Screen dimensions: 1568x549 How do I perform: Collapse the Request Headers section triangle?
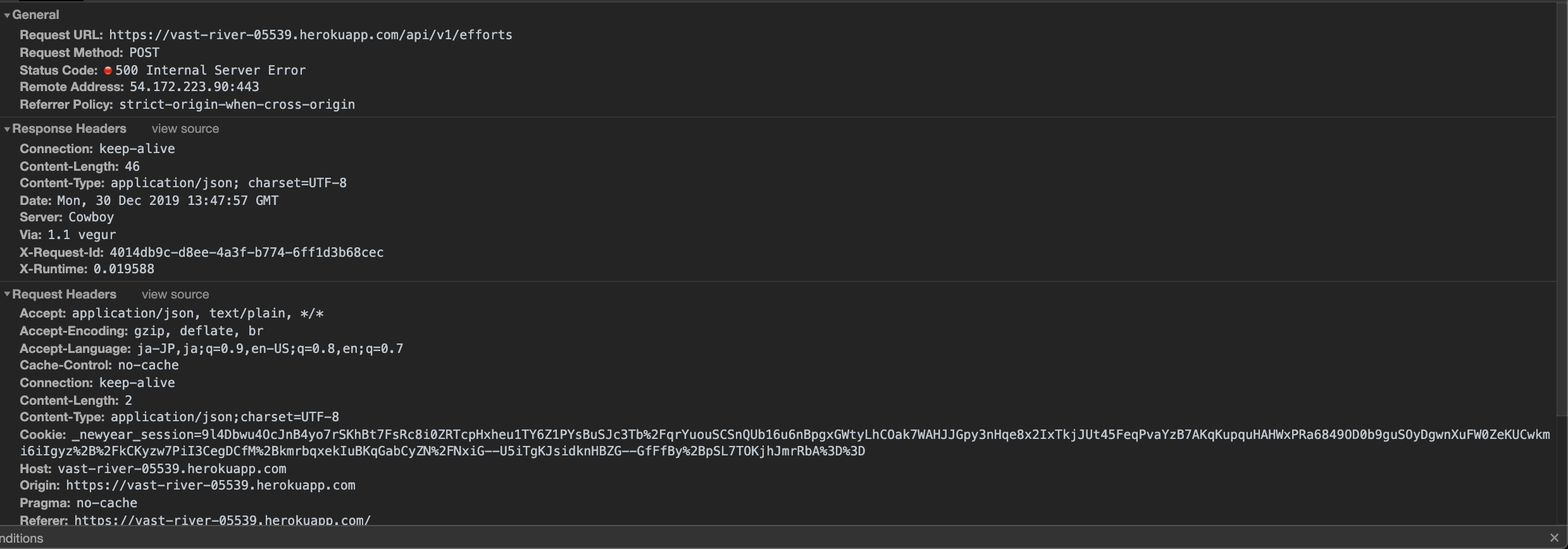click(x=7, y=295)
